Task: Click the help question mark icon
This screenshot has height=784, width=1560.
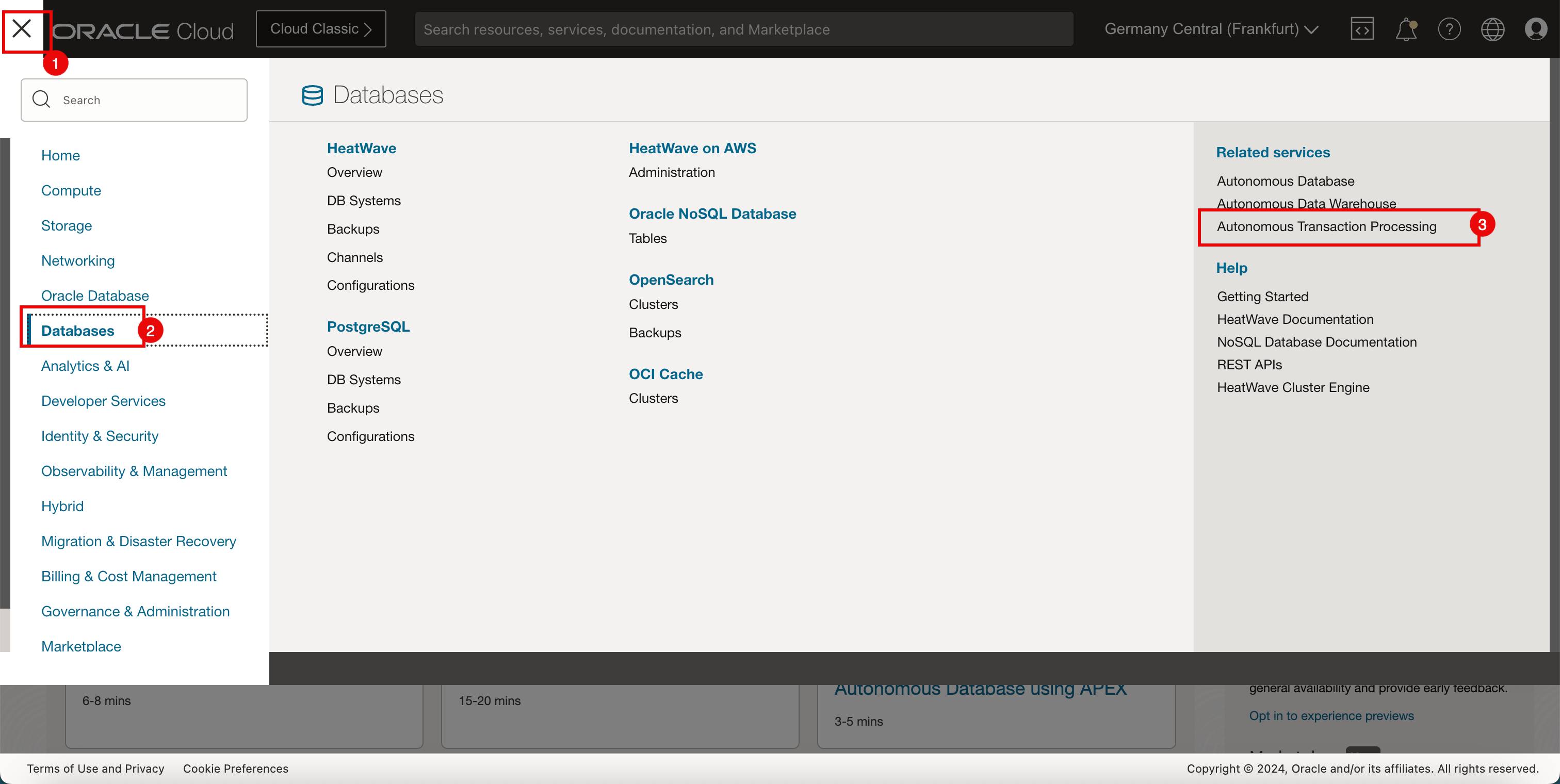Action: coord(1449,29)
